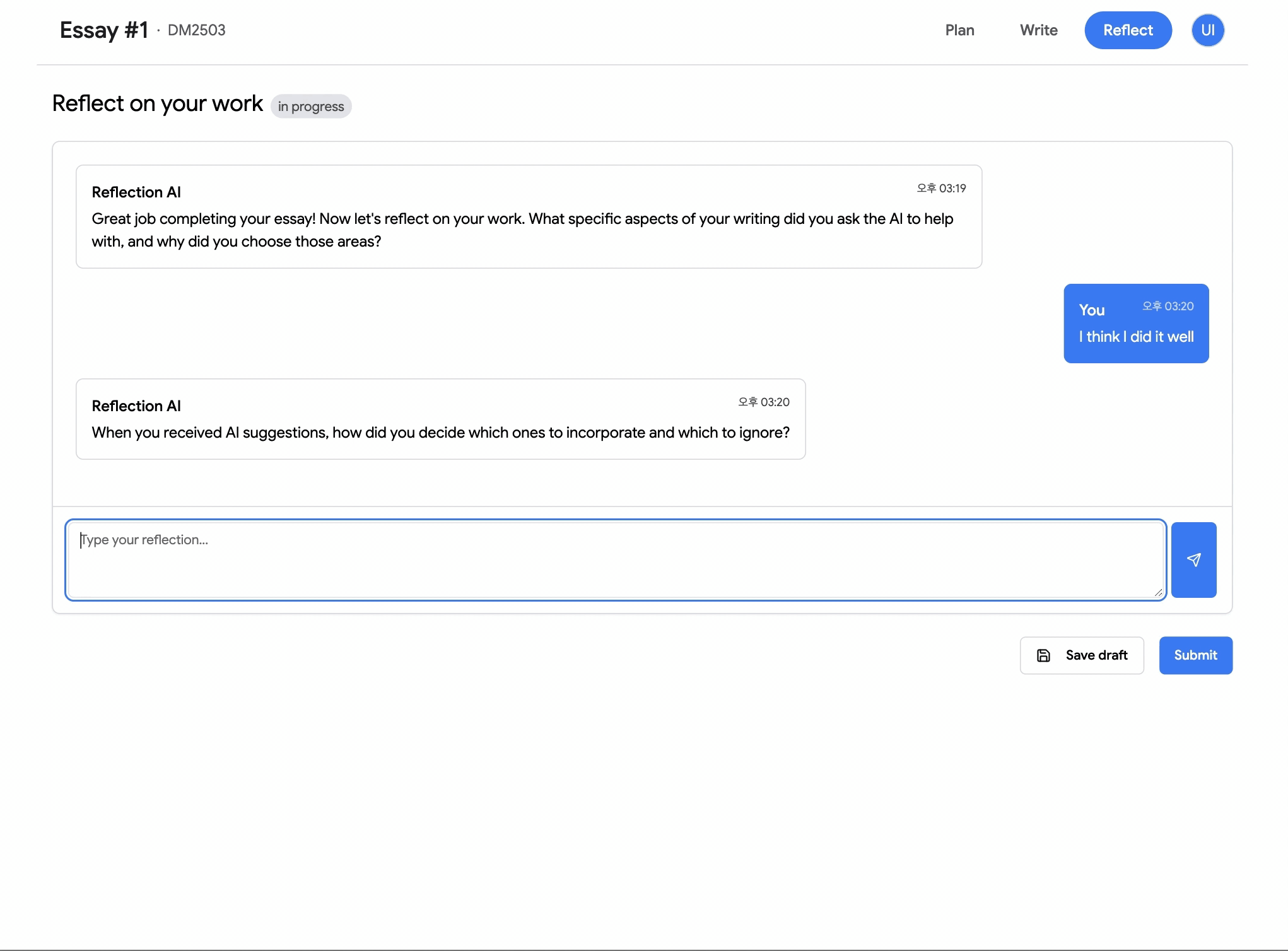Click the floppy disk icon in Save draft
The image size is (1288, 951).
[x=1044, y=656]
